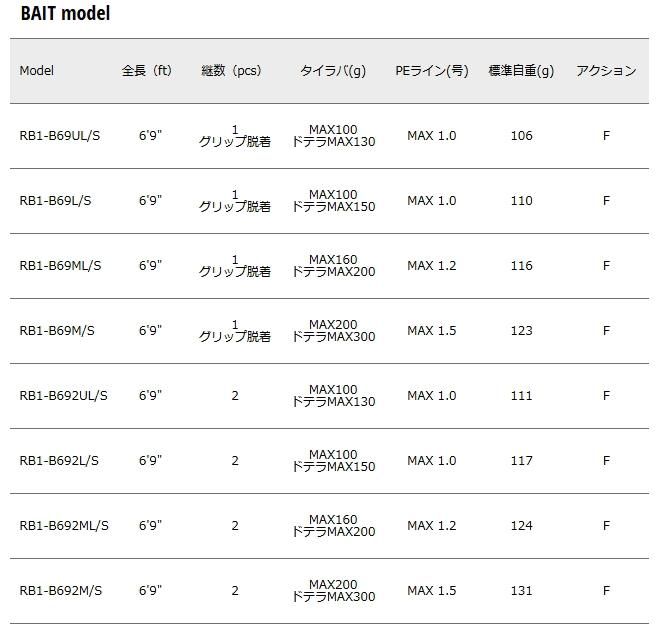Select the RB1-B692ML/S model cell
The image size is (661, 631).
64,526
